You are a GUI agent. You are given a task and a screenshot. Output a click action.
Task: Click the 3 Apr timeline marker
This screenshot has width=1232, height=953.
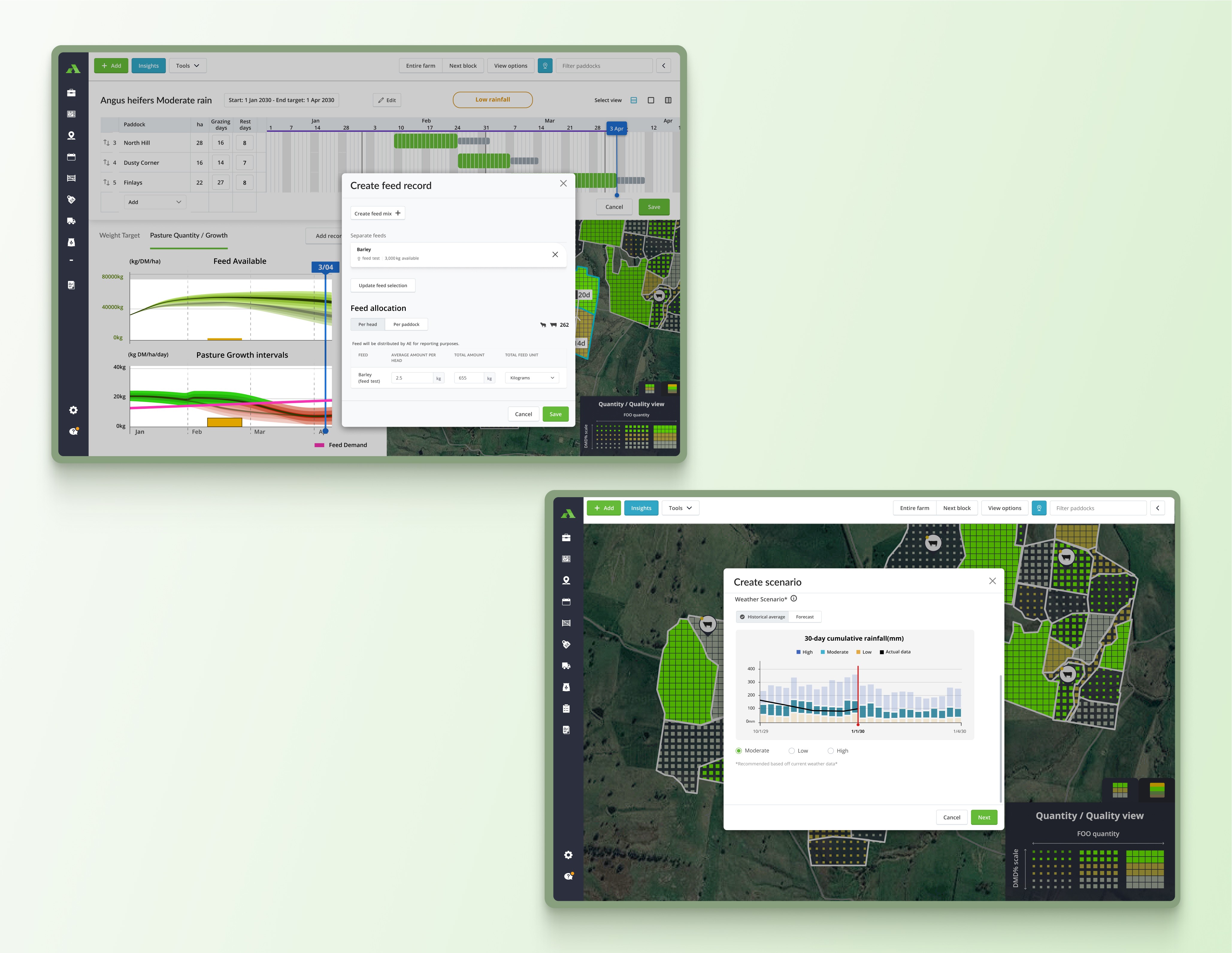click(x=616, y=129)
